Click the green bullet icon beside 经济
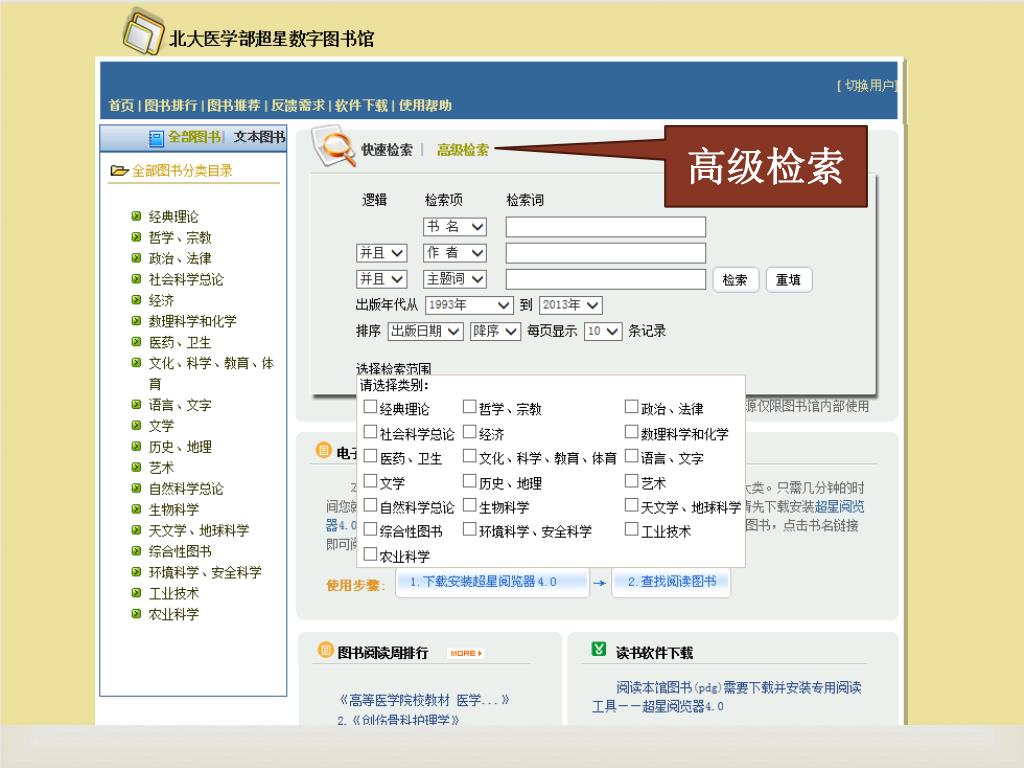Screen dimensions: 1024x768 [136, 300]
